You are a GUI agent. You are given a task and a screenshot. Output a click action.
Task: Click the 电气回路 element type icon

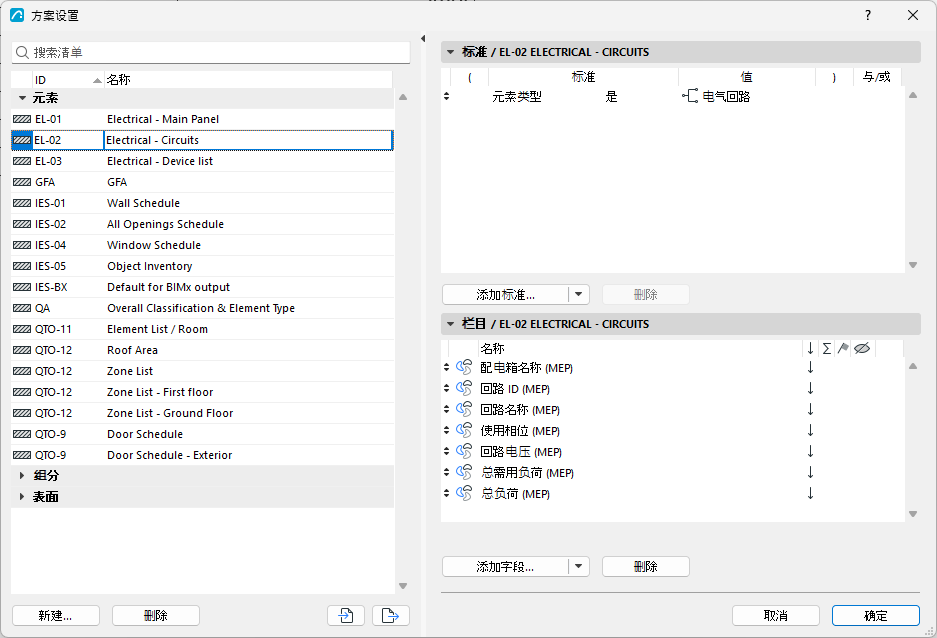(x=690, y=96)
